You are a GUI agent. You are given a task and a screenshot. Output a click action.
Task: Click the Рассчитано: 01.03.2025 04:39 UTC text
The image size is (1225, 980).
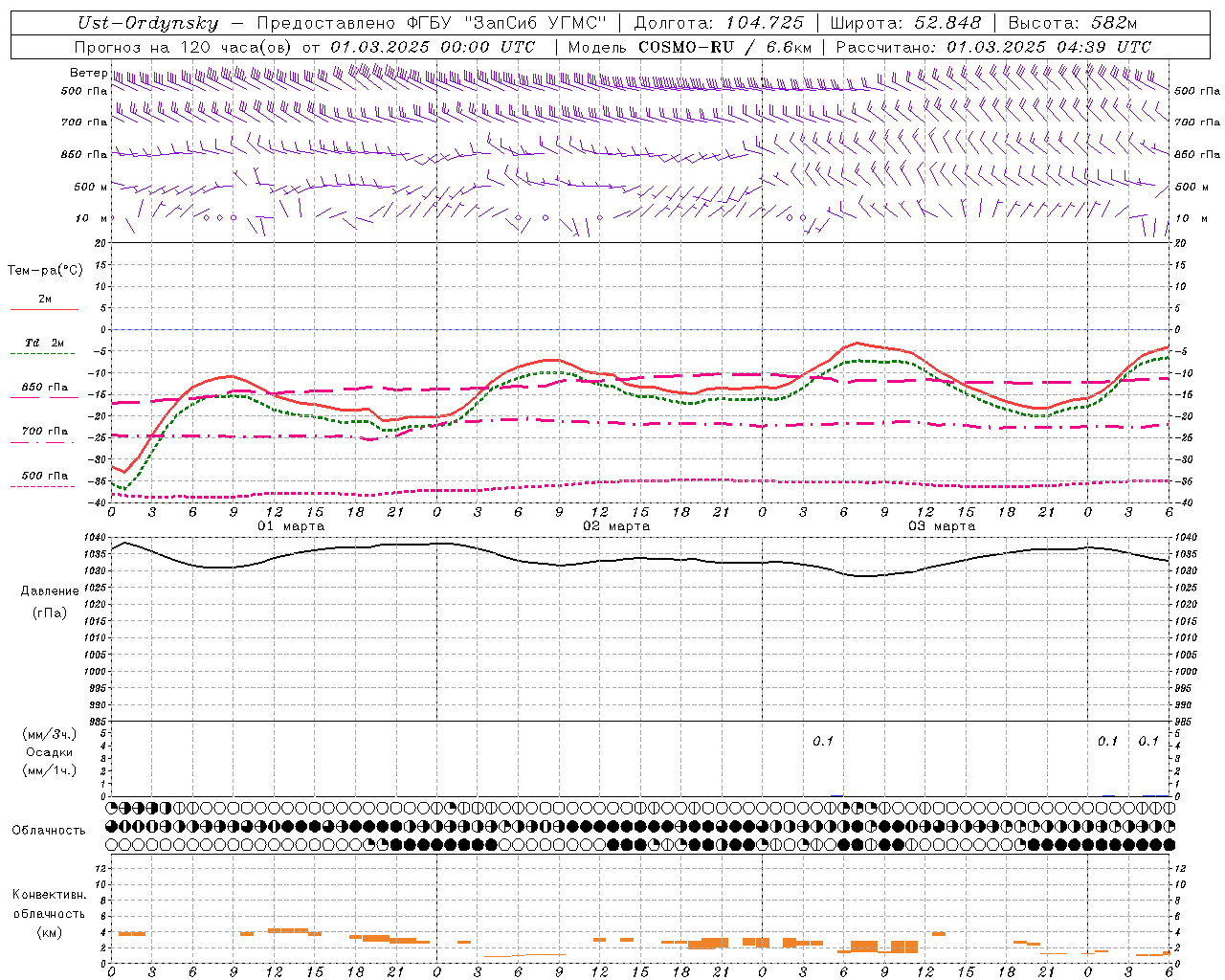point(993,47)
